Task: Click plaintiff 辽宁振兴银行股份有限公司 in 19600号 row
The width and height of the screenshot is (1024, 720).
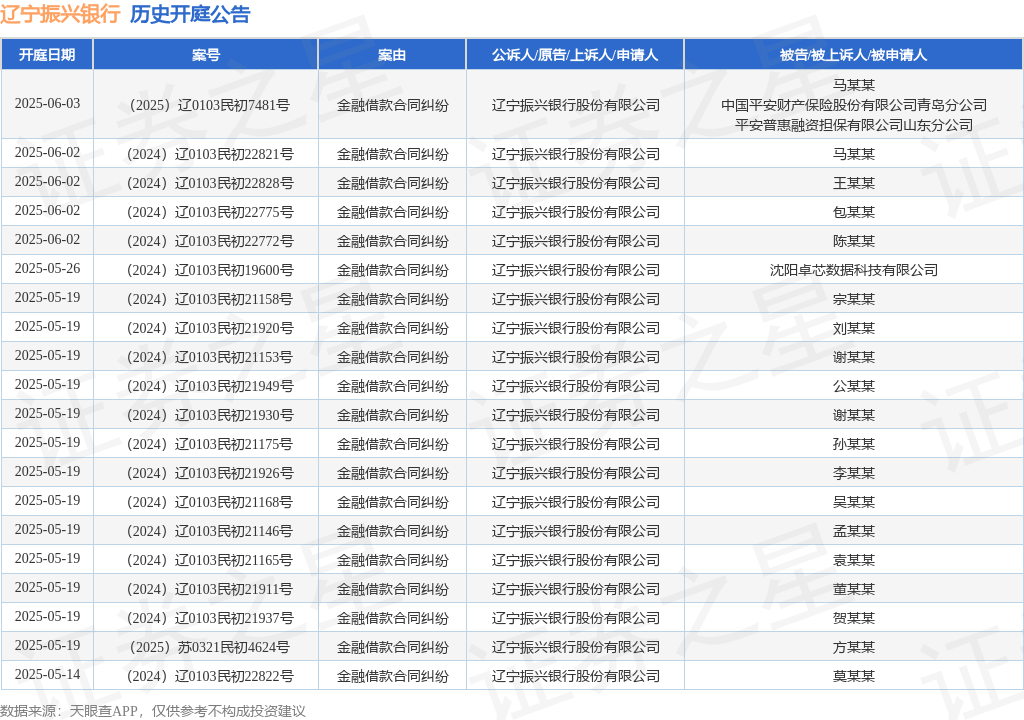Action: (575, 270)
